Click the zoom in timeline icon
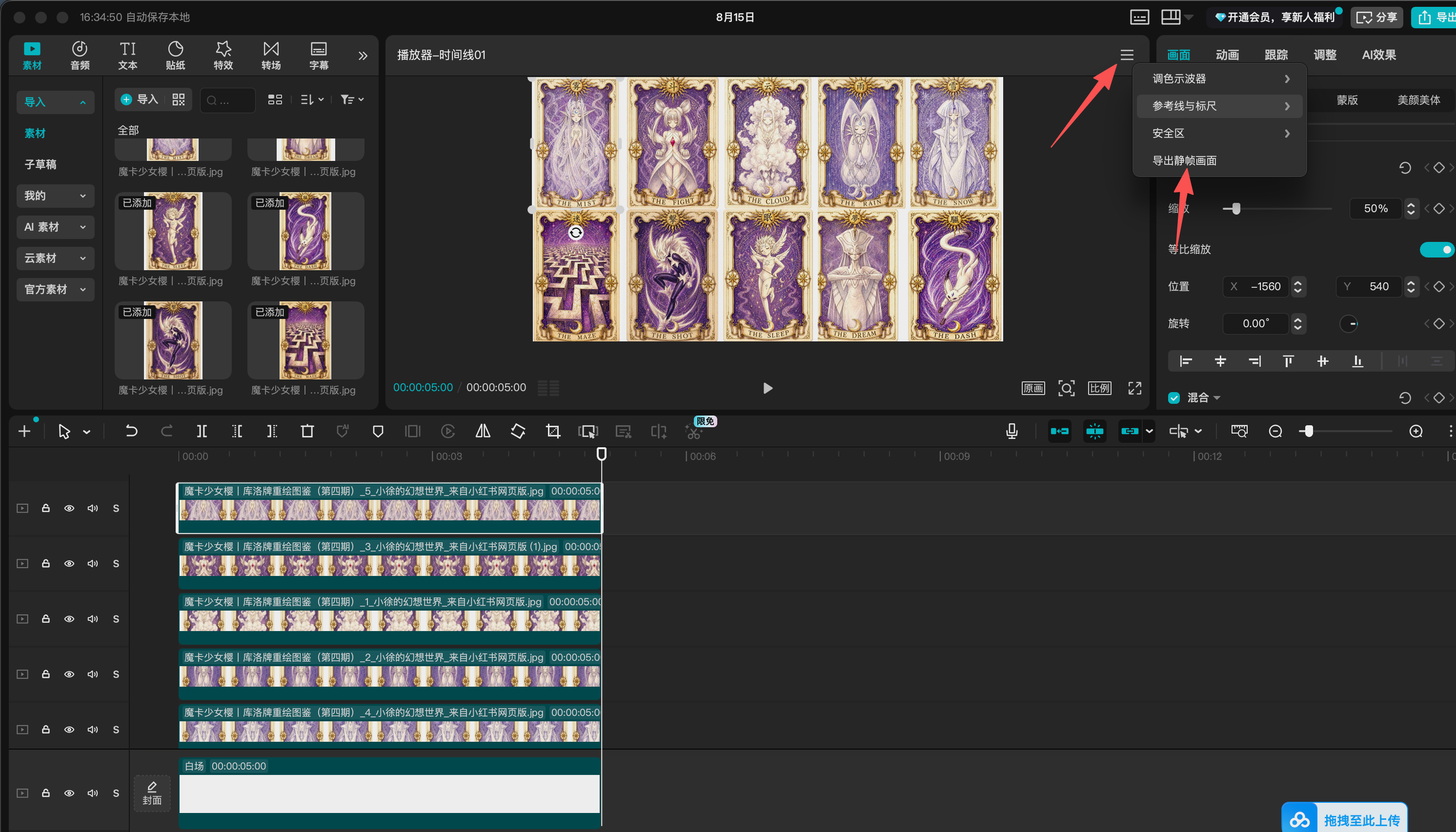Screen dimensions: 1456x832 (1416, 432)
